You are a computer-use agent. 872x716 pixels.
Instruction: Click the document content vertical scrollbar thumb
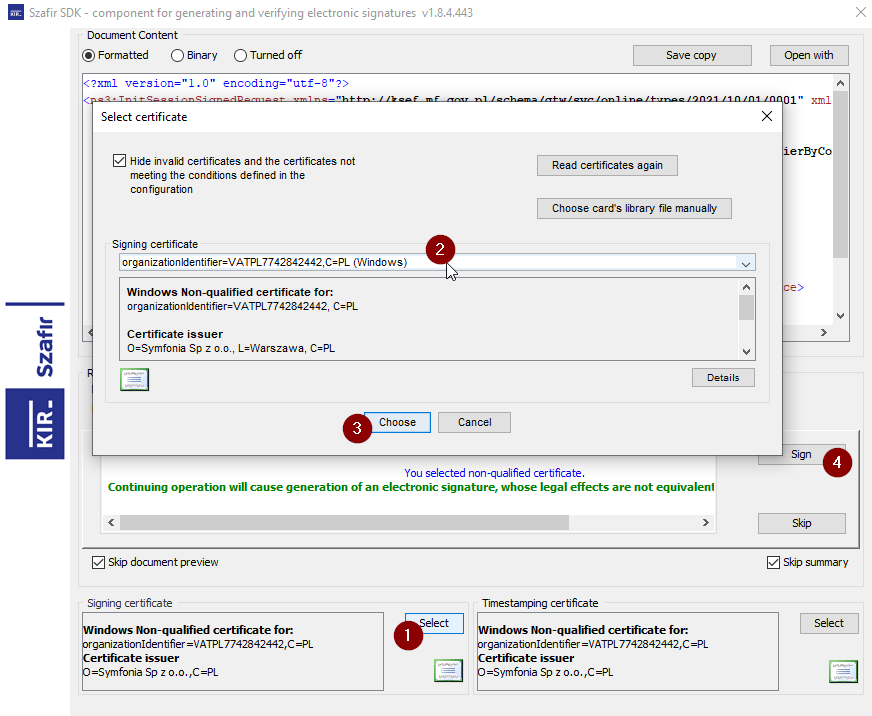pos(840,175)
